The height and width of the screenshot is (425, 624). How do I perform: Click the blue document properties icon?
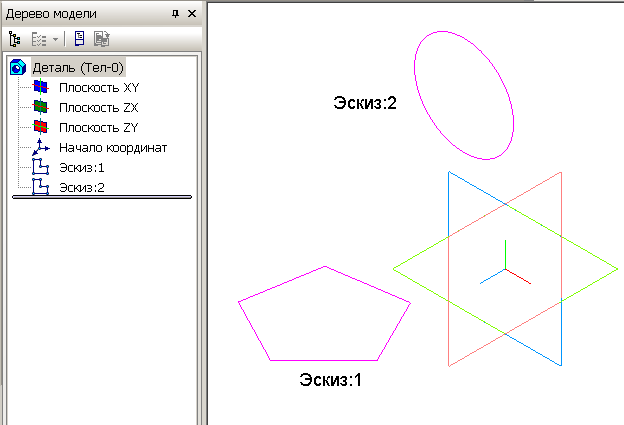pyautogui.click(x=79, y=39)
